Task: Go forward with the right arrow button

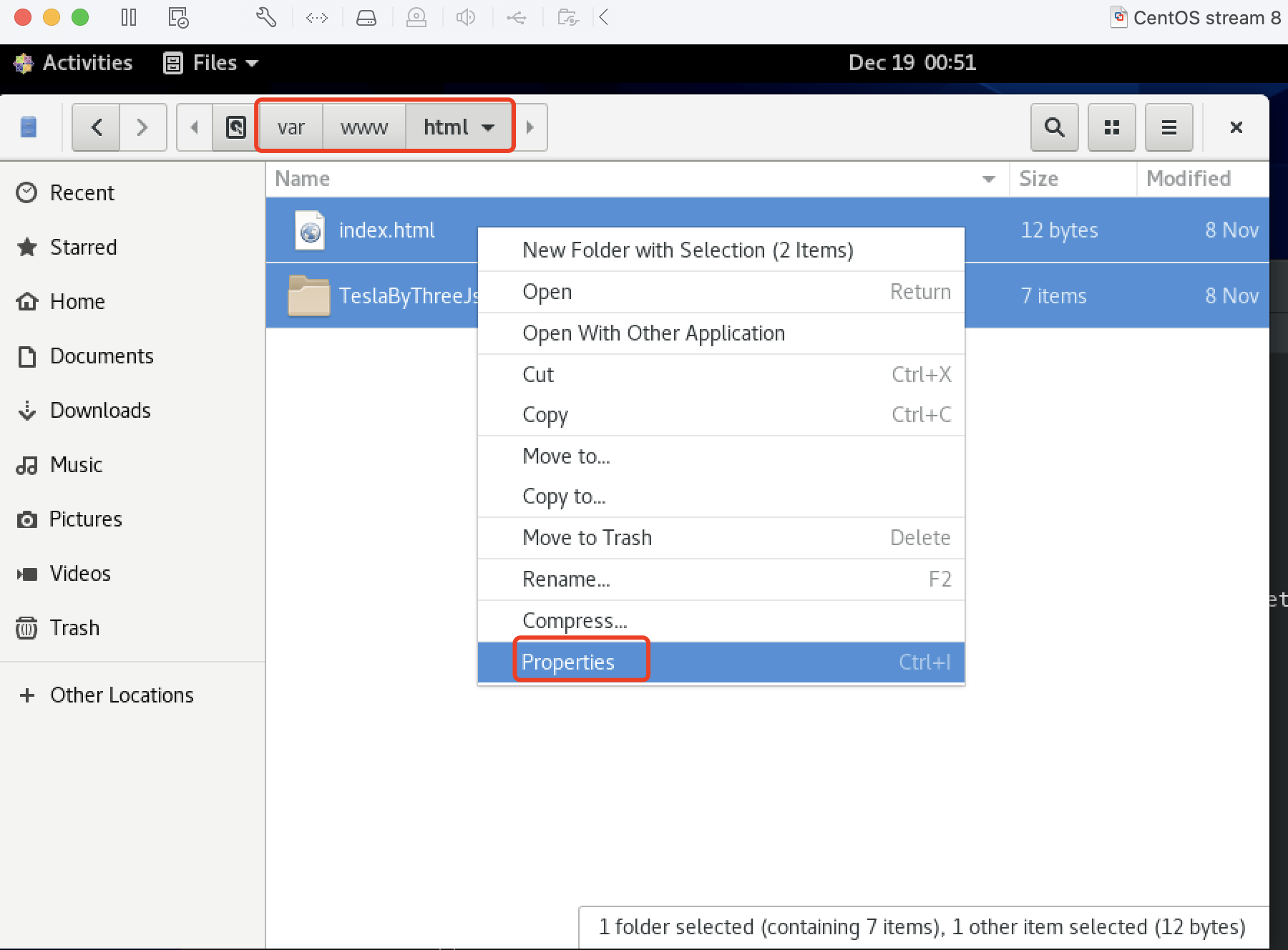Action: 142,127
